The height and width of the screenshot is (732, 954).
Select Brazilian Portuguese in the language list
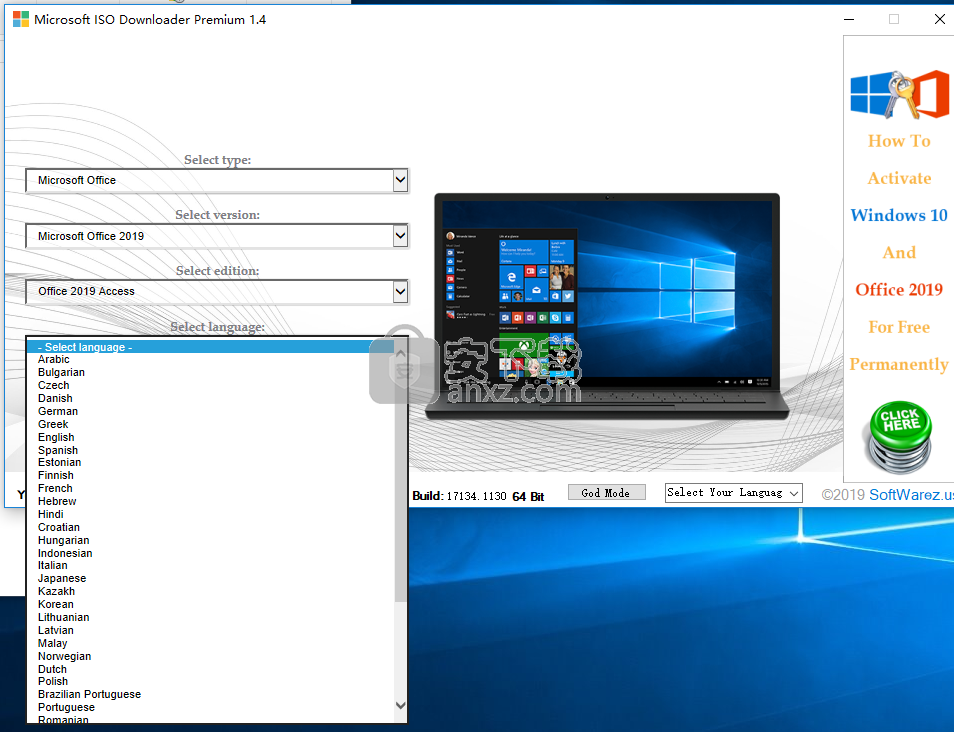point(89,694)
